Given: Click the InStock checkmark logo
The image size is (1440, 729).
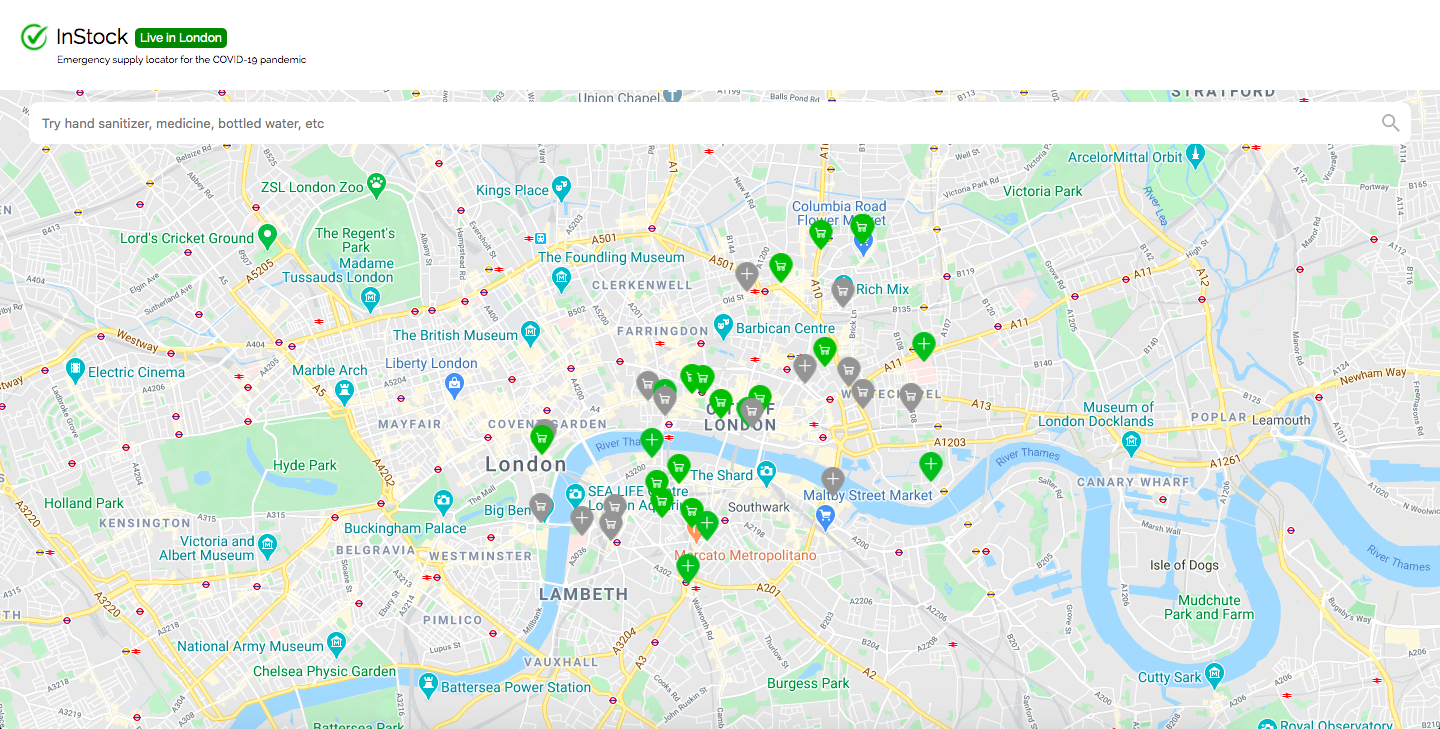Looking at the screenshot, I should [x=34, y=37].
